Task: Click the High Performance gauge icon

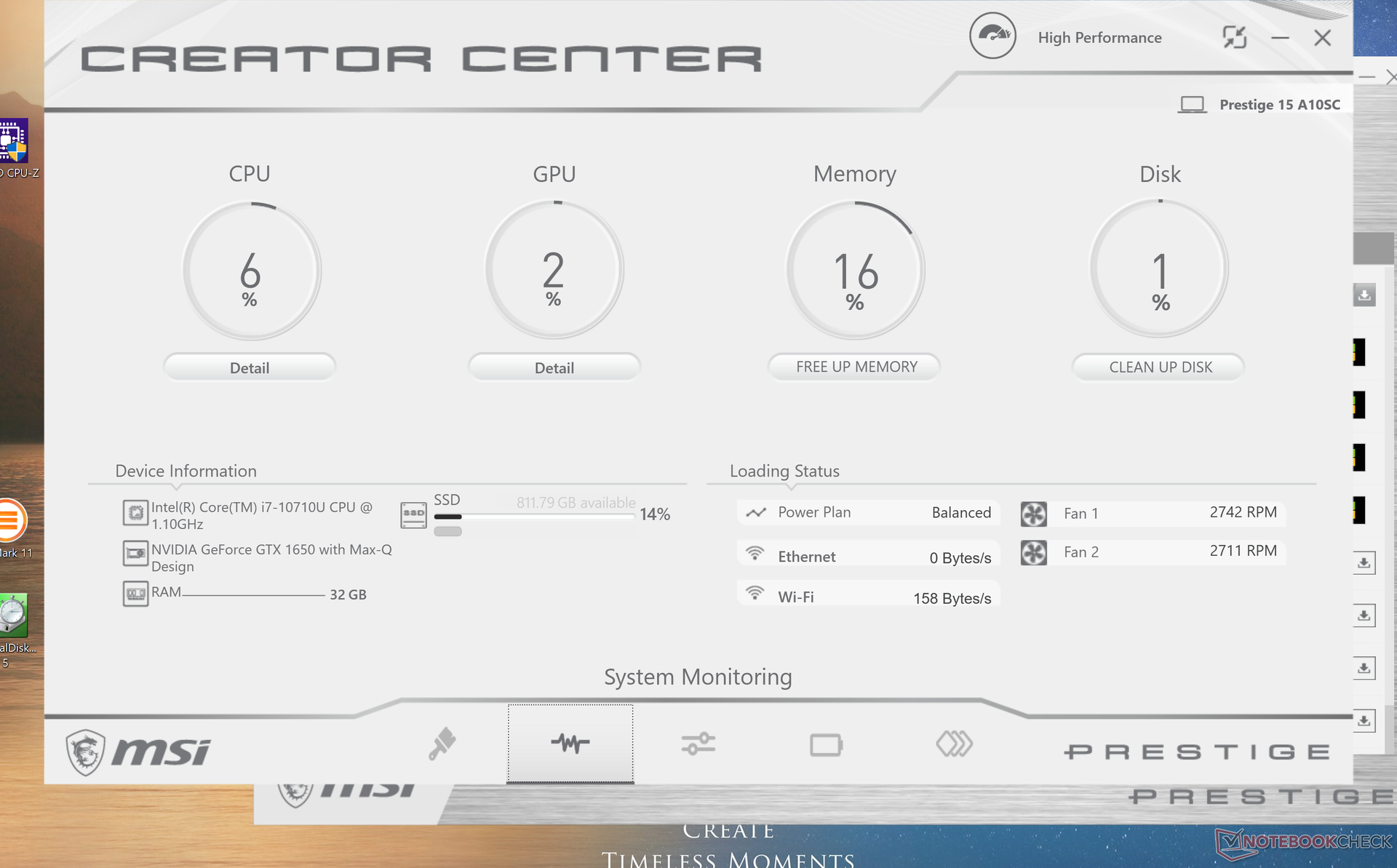Action: pyautogui.click(x=992, y=36)
